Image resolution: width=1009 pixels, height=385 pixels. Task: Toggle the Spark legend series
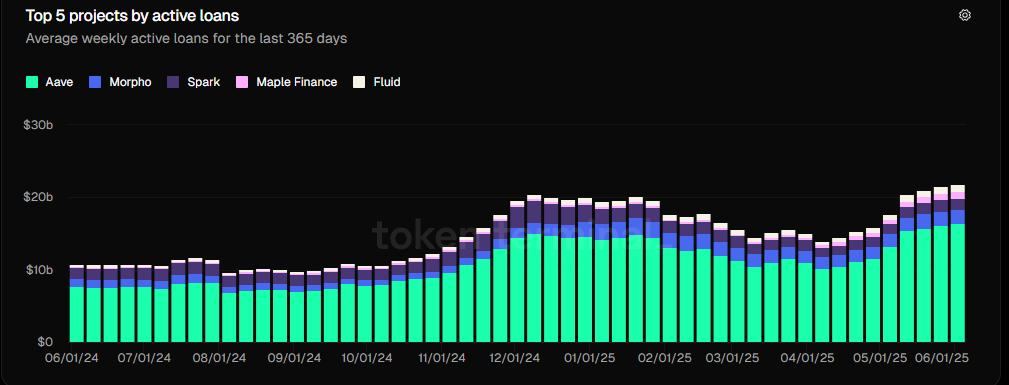[194, 82]
